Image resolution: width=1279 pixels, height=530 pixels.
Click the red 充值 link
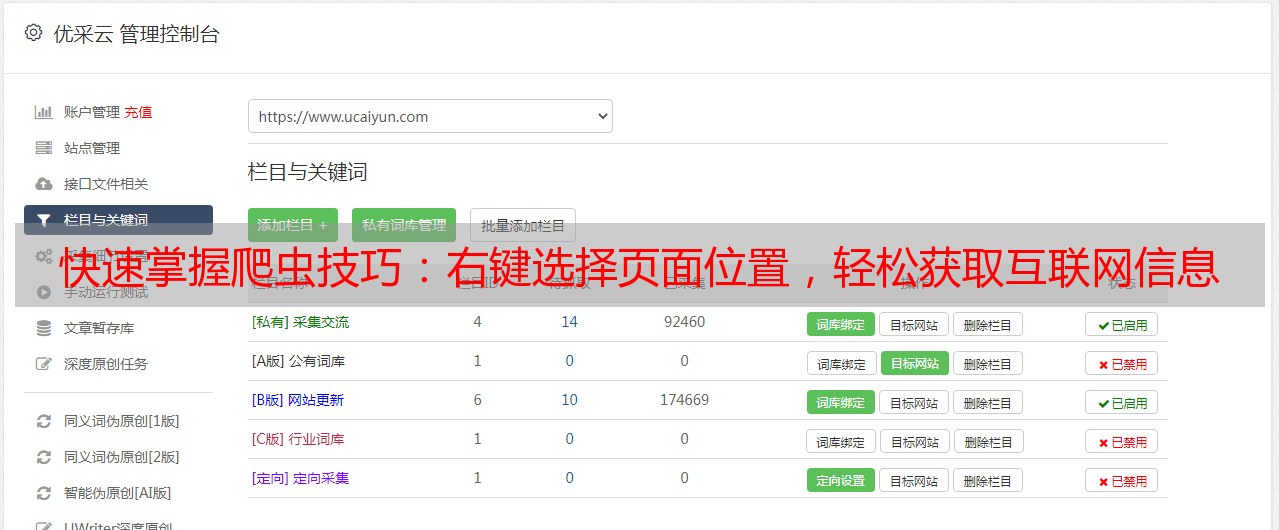pyautogui.click(x=138, y=112)
